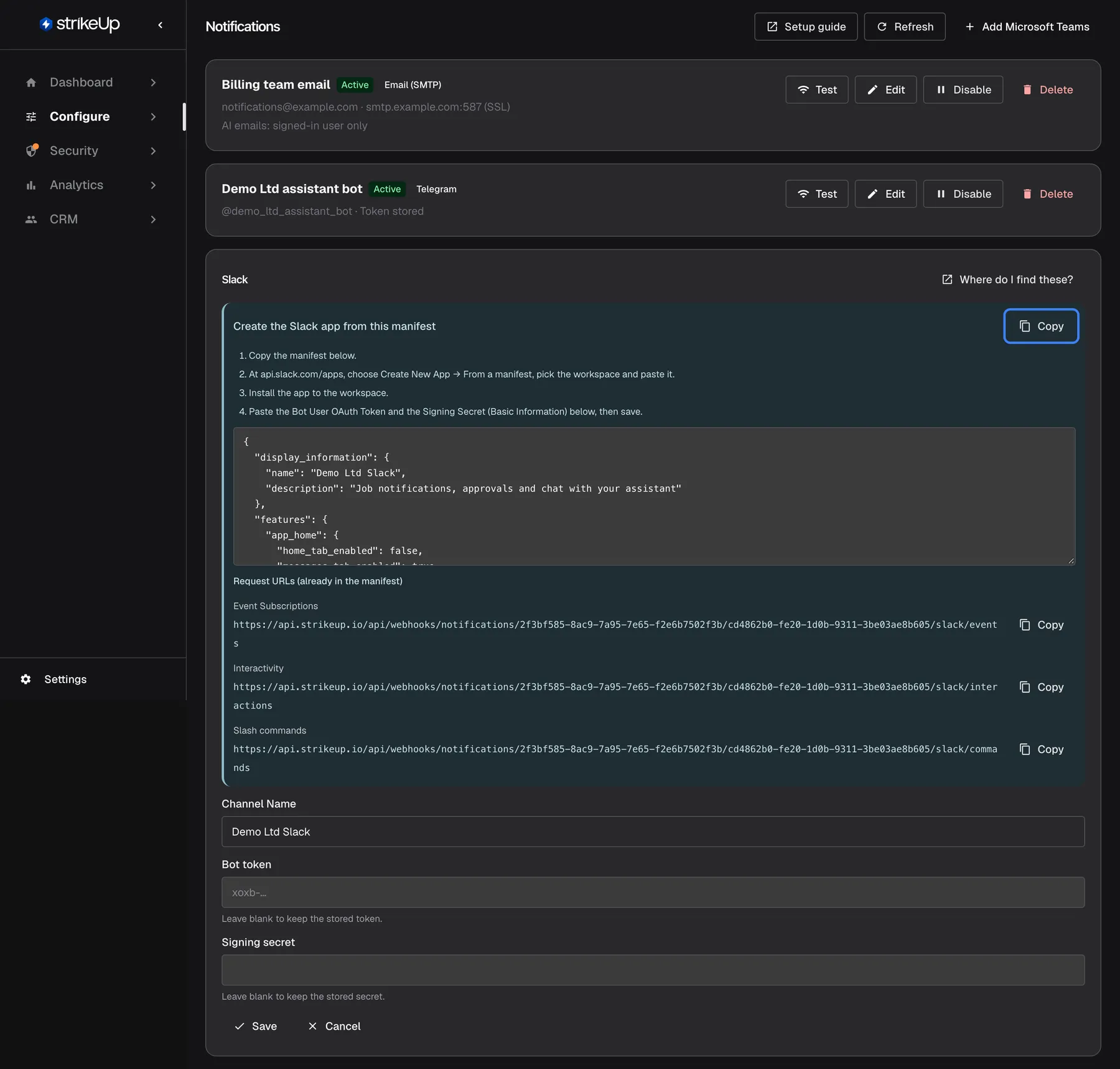Viewport: 1120px width, 1069px height.
Task: Click the Analytics bar chart icon
Action: (x=31, y=185)
